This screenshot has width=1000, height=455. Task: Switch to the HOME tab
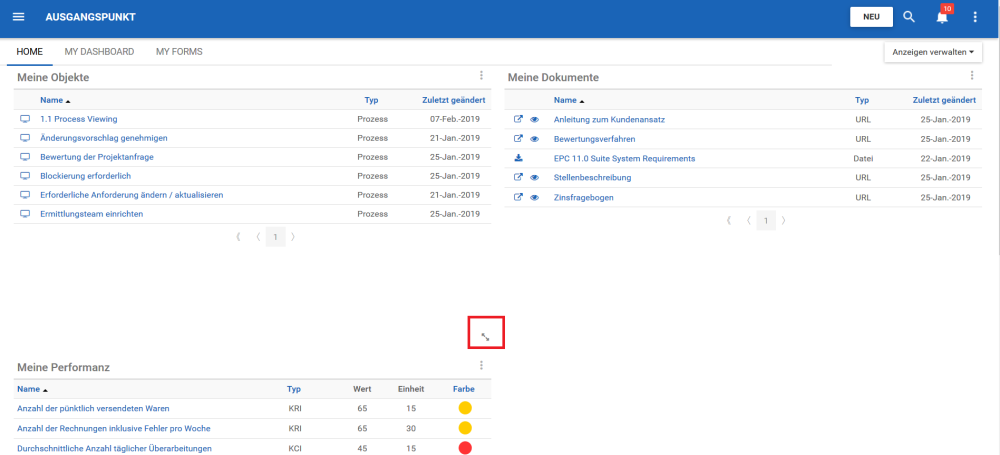tap(30, 52)
